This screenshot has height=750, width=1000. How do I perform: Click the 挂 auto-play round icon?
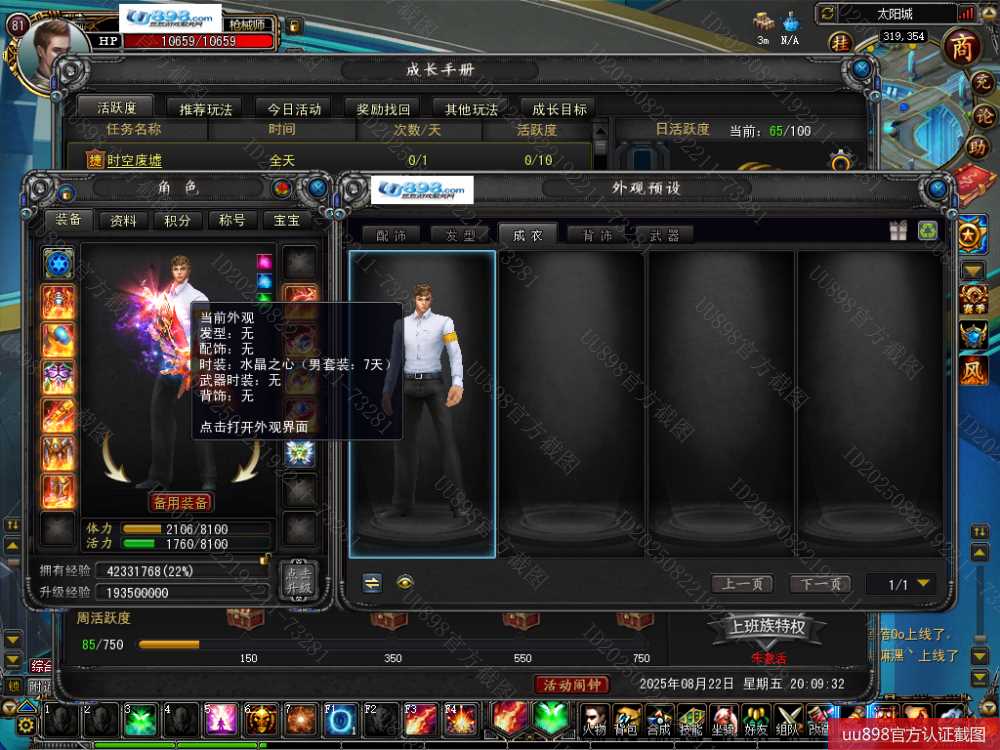click(x=841, y=43)
